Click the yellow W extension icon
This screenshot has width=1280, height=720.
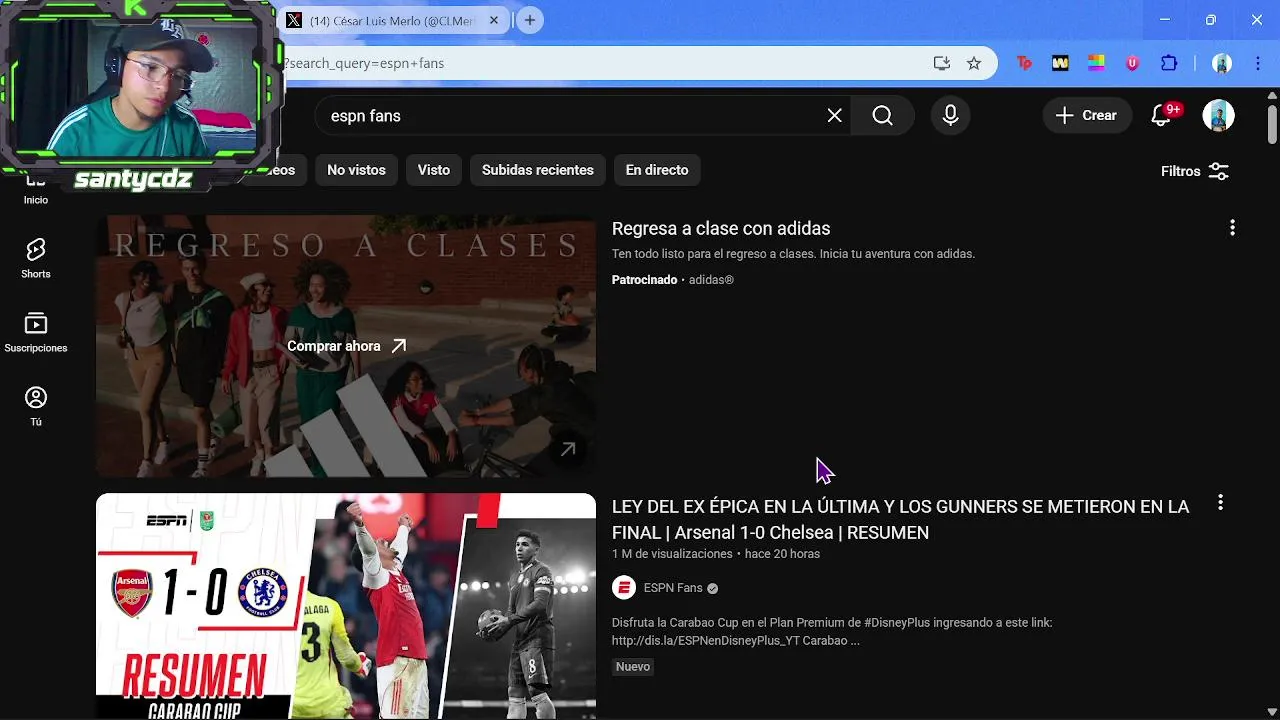click(1060, 63)
